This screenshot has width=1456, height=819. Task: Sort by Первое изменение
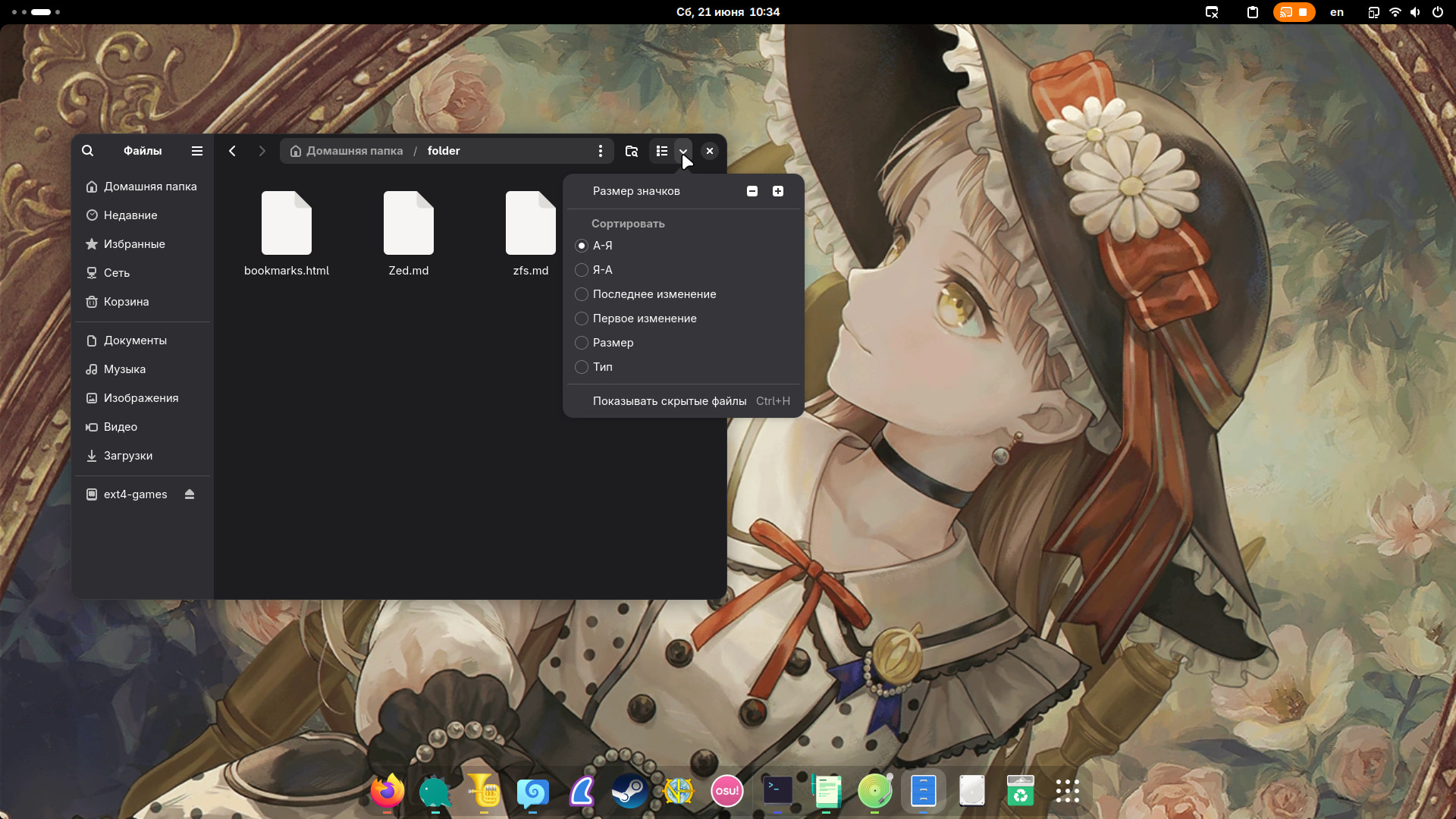(683, 318)
